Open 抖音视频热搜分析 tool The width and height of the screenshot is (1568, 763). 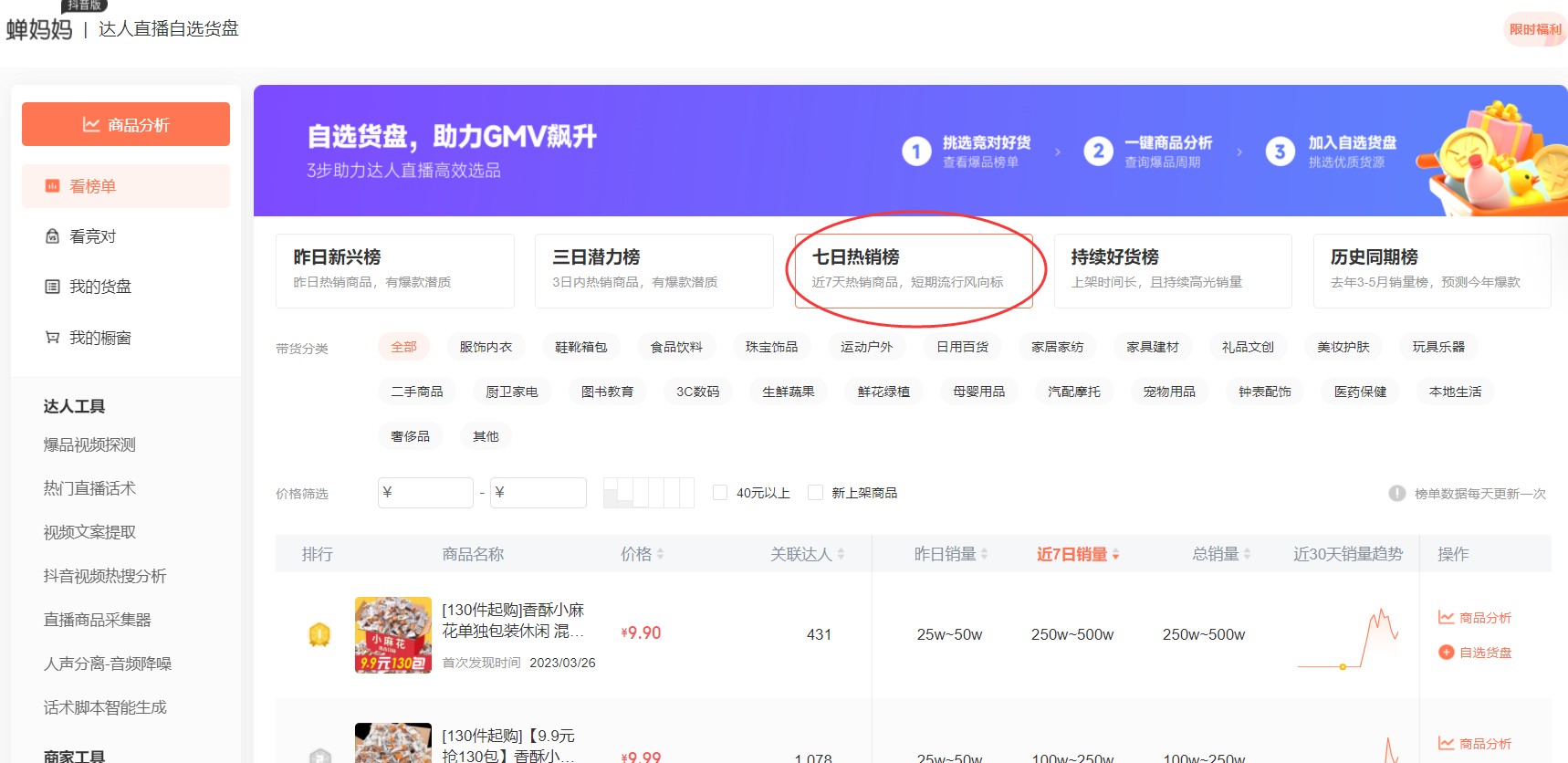tap(105, 576)
